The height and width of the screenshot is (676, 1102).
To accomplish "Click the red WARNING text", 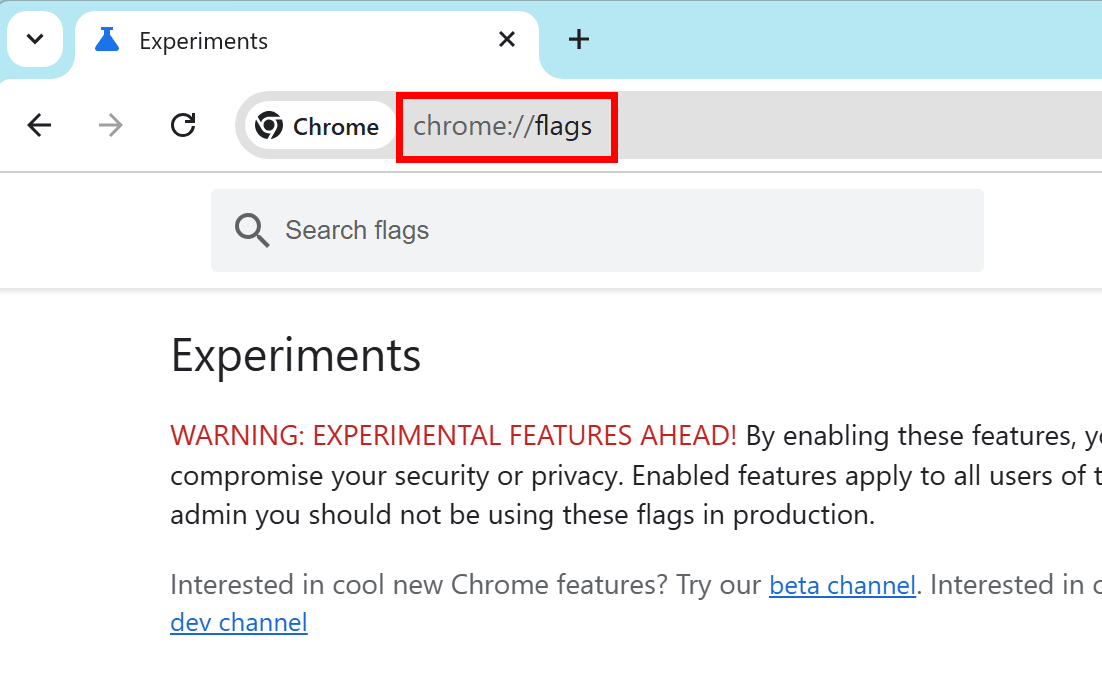I will click(x=453, y=436).
